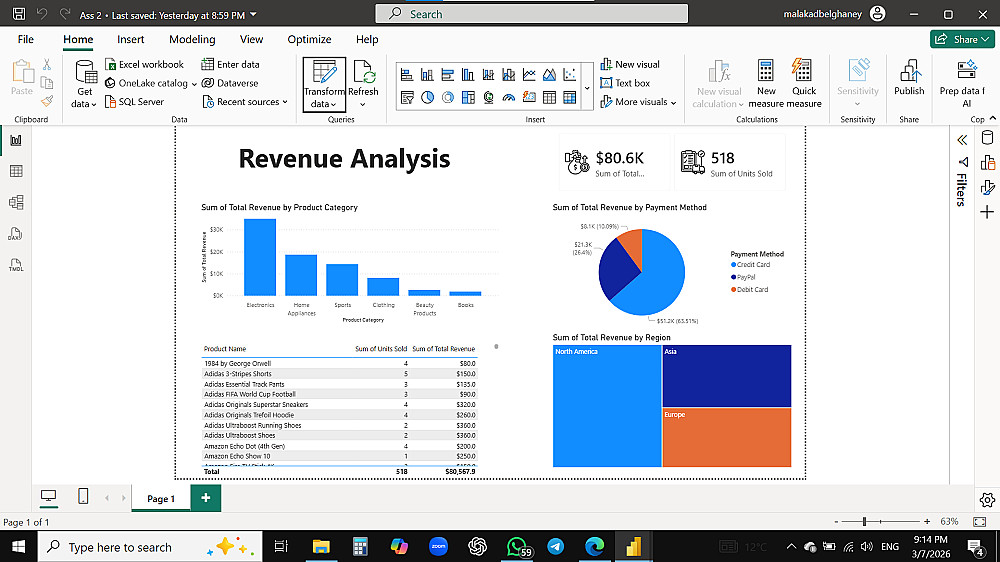
Task: Click the New measure button
Action: [x=766, y=84]
